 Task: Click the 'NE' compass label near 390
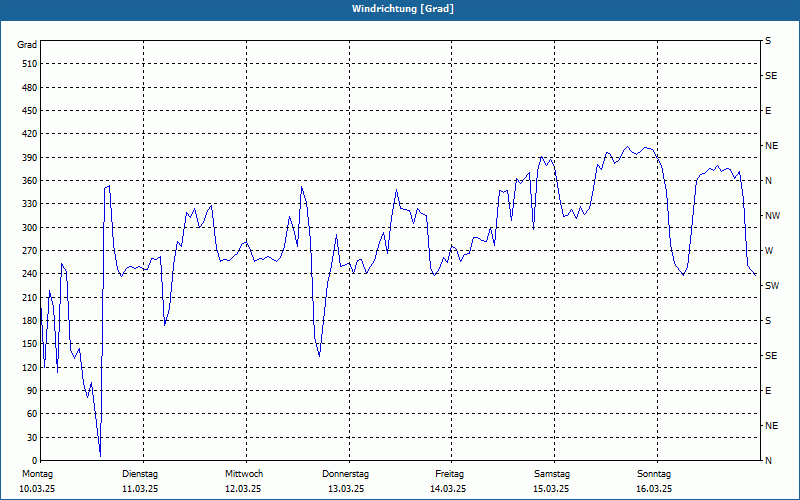771,146
